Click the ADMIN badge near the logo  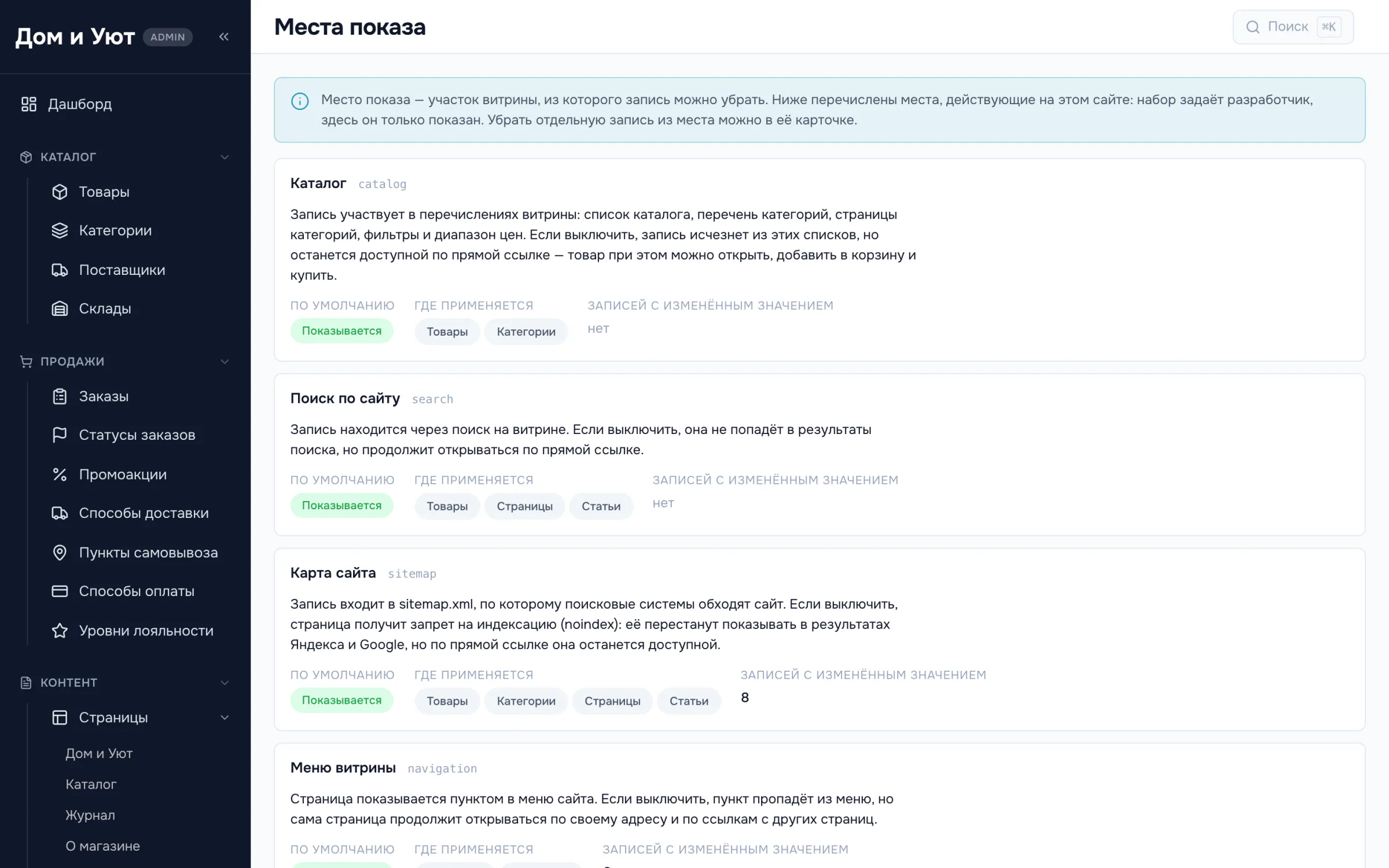[x=167, y=37]
